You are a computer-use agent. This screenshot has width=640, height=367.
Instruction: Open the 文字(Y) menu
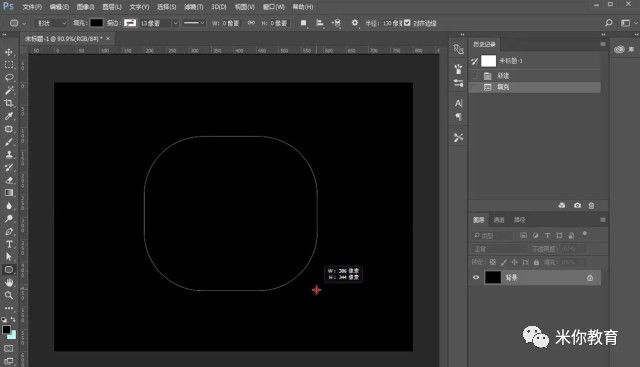point(139,7)
